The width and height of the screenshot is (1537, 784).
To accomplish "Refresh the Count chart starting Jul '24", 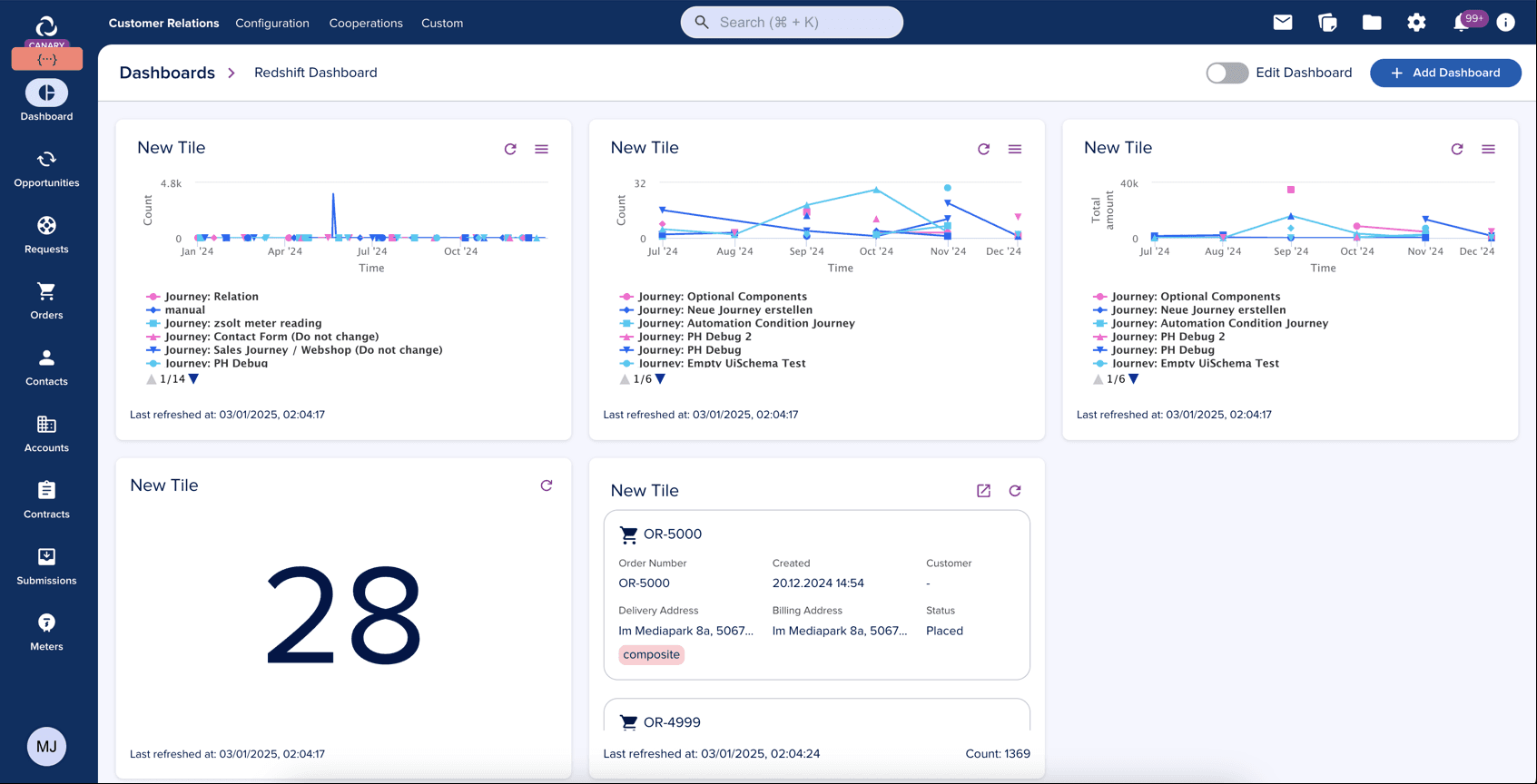I will coord(983,149).
